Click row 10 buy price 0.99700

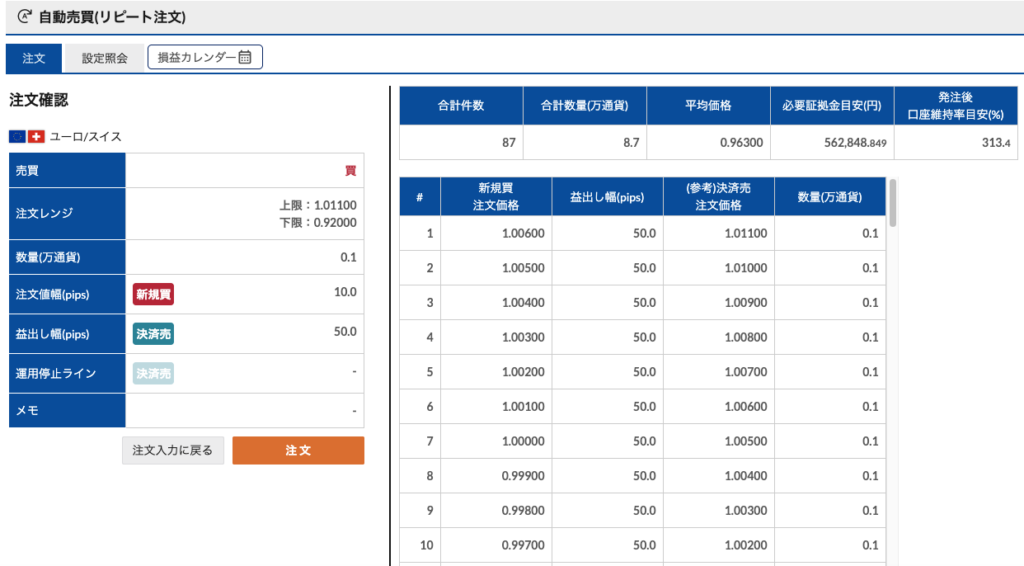(523, 544)
